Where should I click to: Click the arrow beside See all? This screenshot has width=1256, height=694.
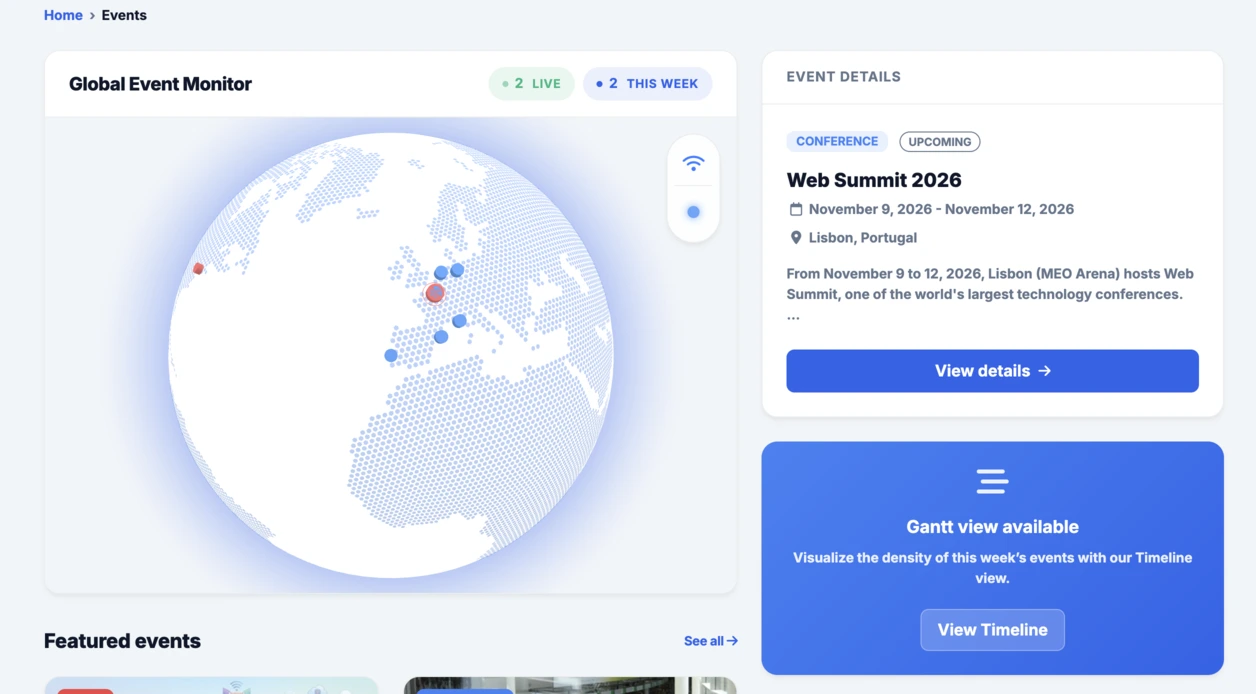pos(732,641)
